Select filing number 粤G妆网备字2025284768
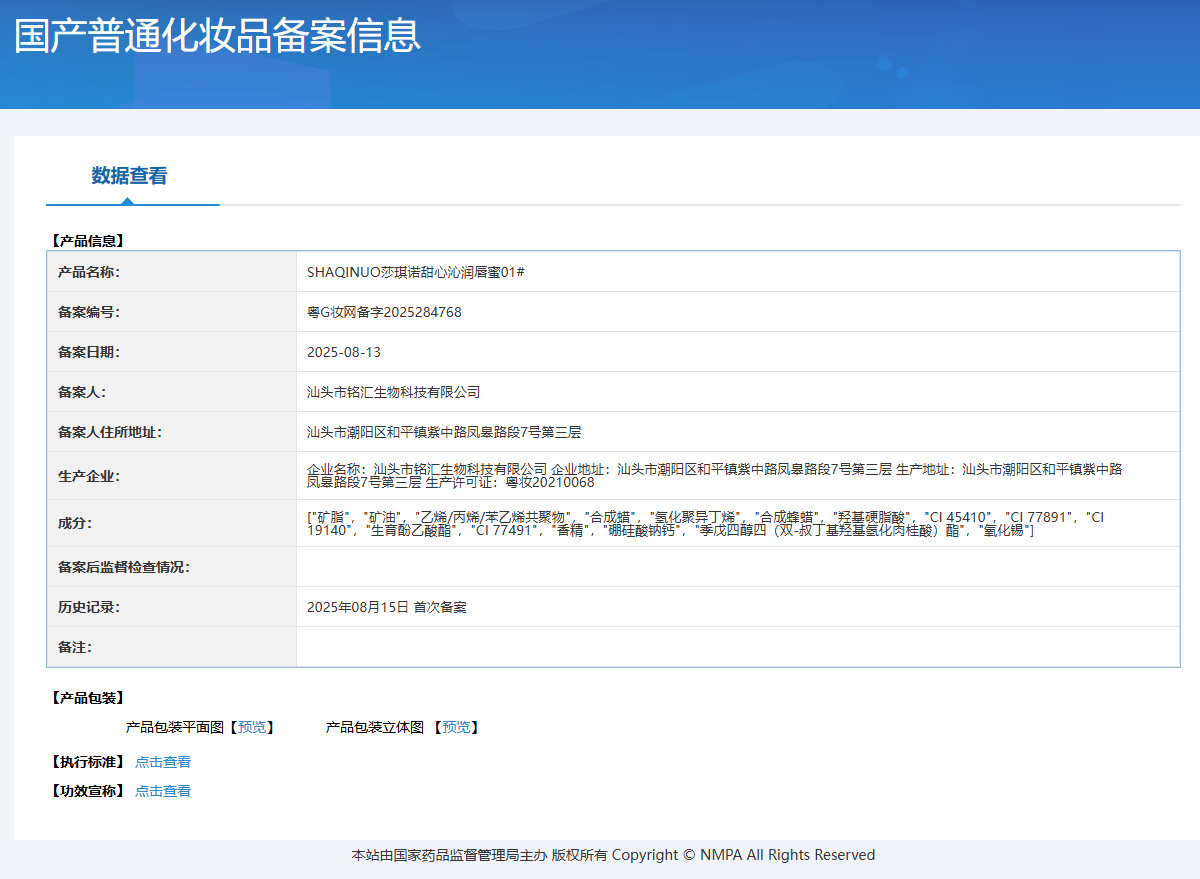The width and height of the screenshot is (1200, 879). (x=384, y=312)
